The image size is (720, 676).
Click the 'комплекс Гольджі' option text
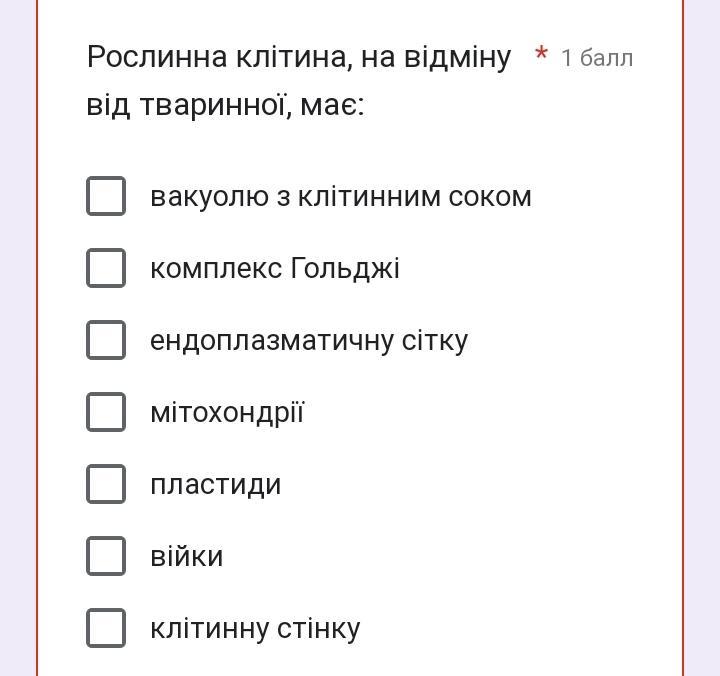point(274,268)
